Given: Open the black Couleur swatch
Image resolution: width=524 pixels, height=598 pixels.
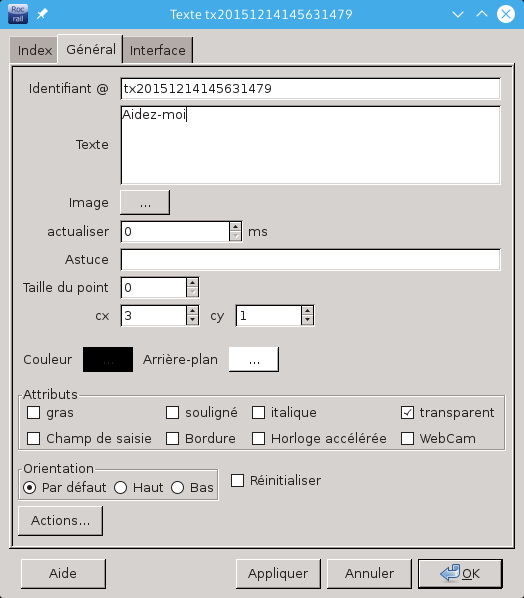Looking at the screenshot, I should point(108,359).
